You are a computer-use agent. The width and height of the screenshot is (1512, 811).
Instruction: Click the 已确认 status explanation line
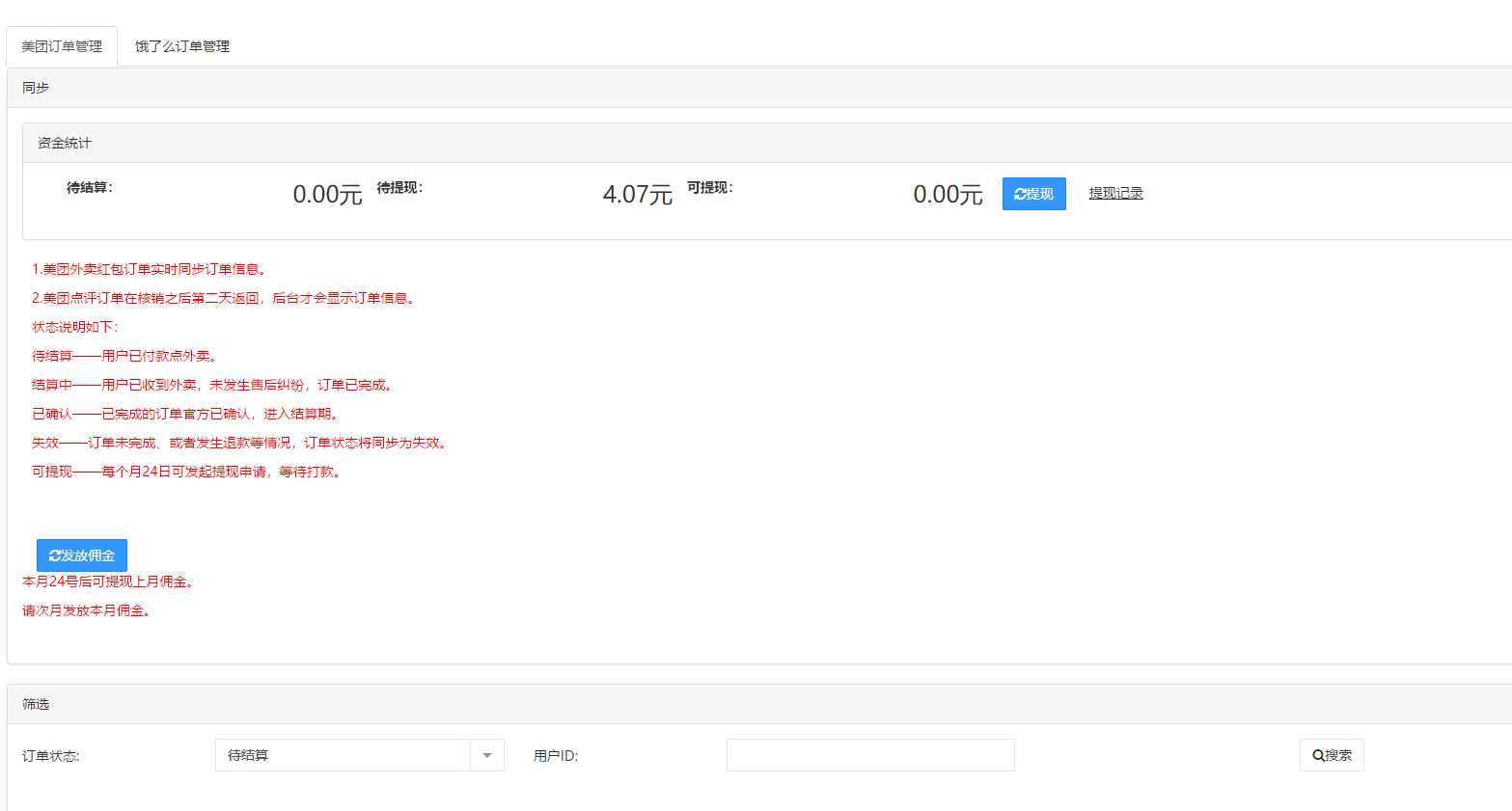click(187, 414)
